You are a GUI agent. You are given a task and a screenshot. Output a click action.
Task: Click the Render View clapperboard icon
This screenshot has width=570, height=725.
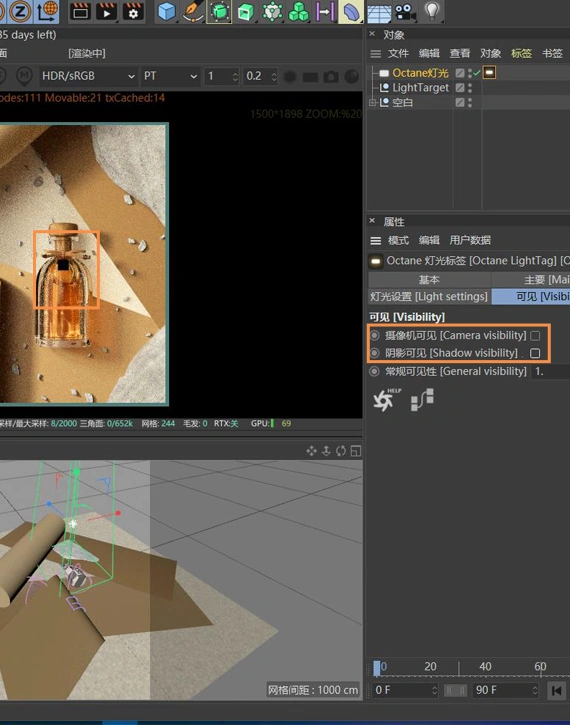[80, 11]
